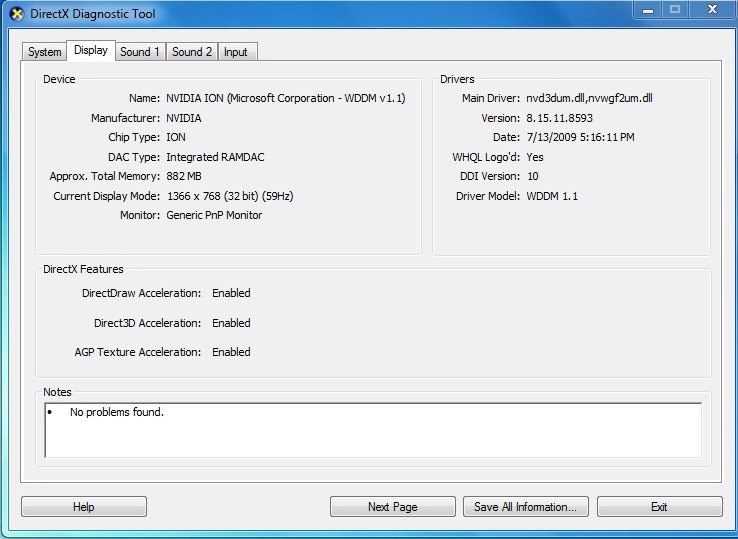Click the DirectX Diagnostic Tool title bar icon
This screenshot has height=539, width=738.
point(17,14)
